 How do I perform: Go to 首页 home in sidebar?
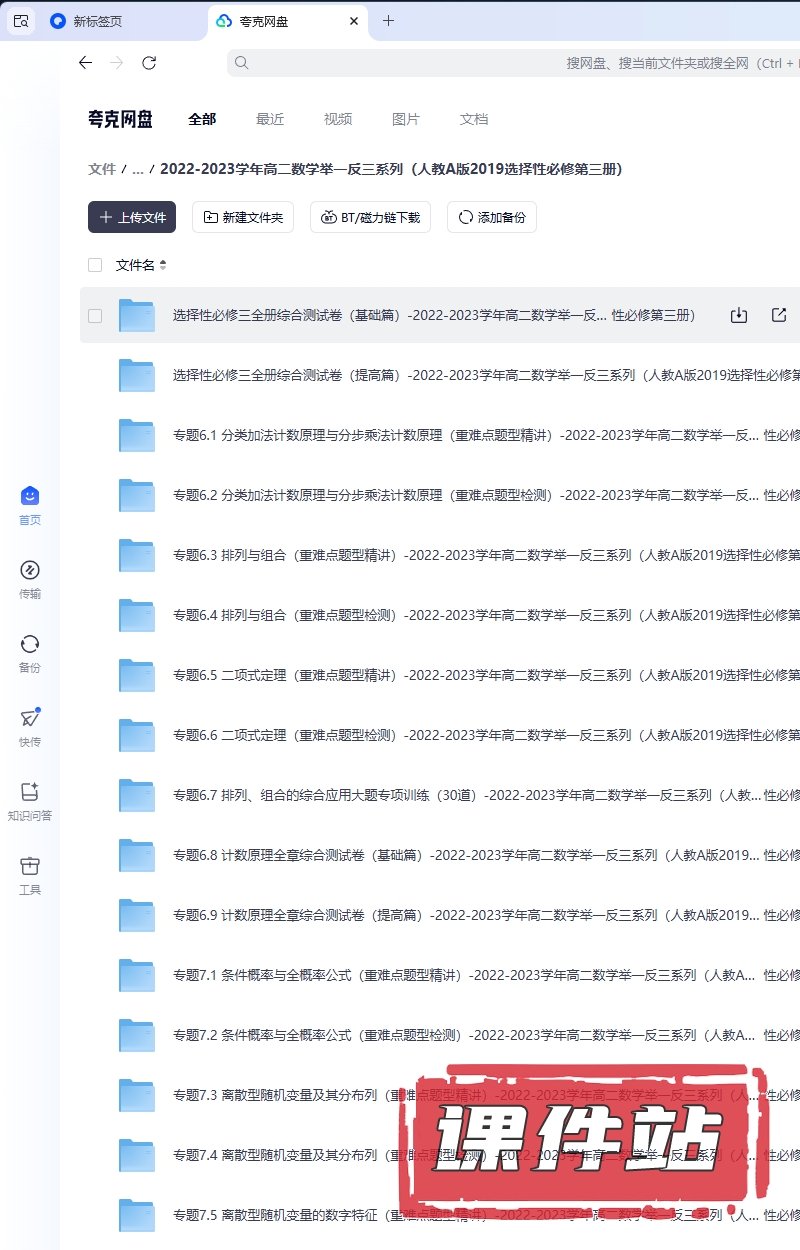29,497
